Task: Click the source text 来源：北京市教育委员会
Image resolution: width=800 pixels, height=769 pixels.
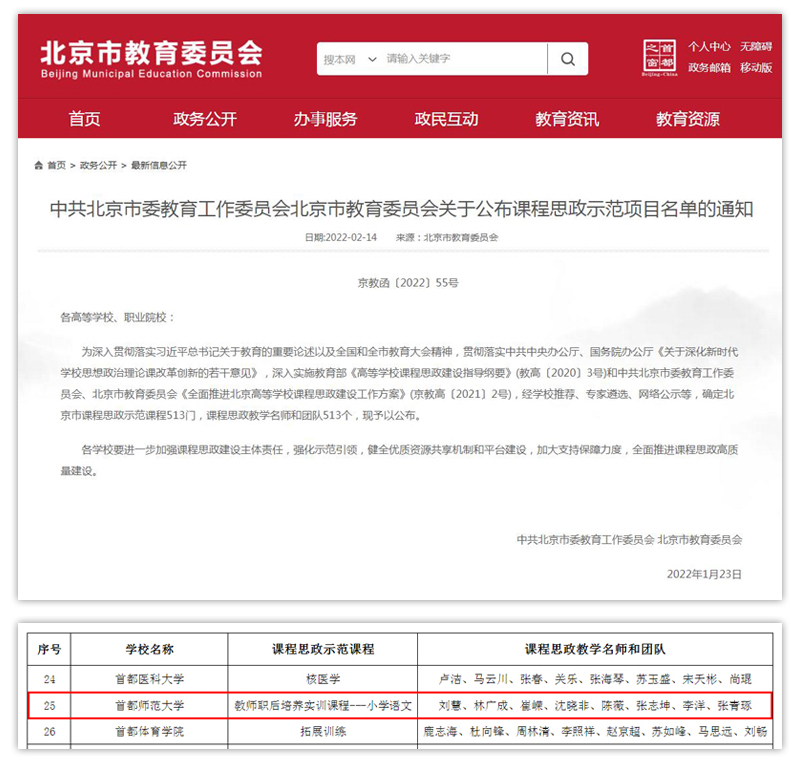Action: pyautogui.click(x=447, y=237)
